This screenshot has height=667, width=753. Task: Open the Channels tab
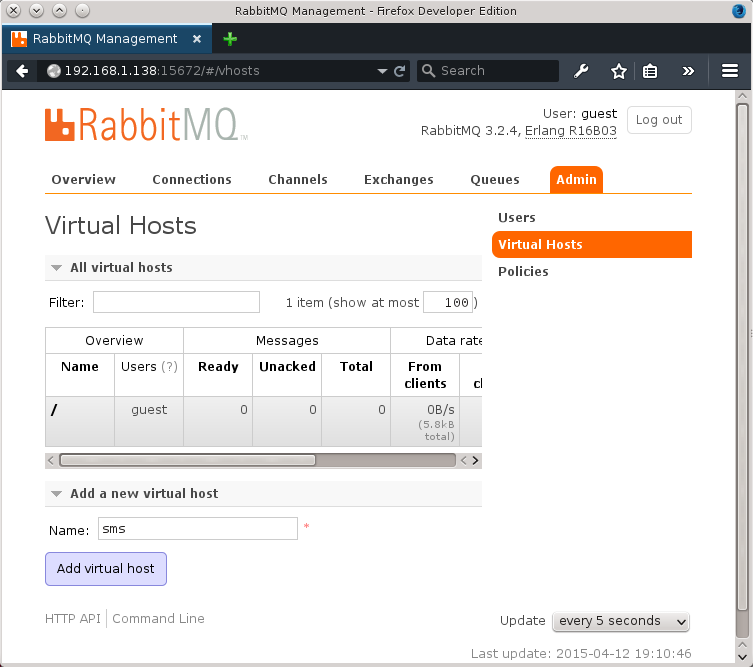point(298,180)
